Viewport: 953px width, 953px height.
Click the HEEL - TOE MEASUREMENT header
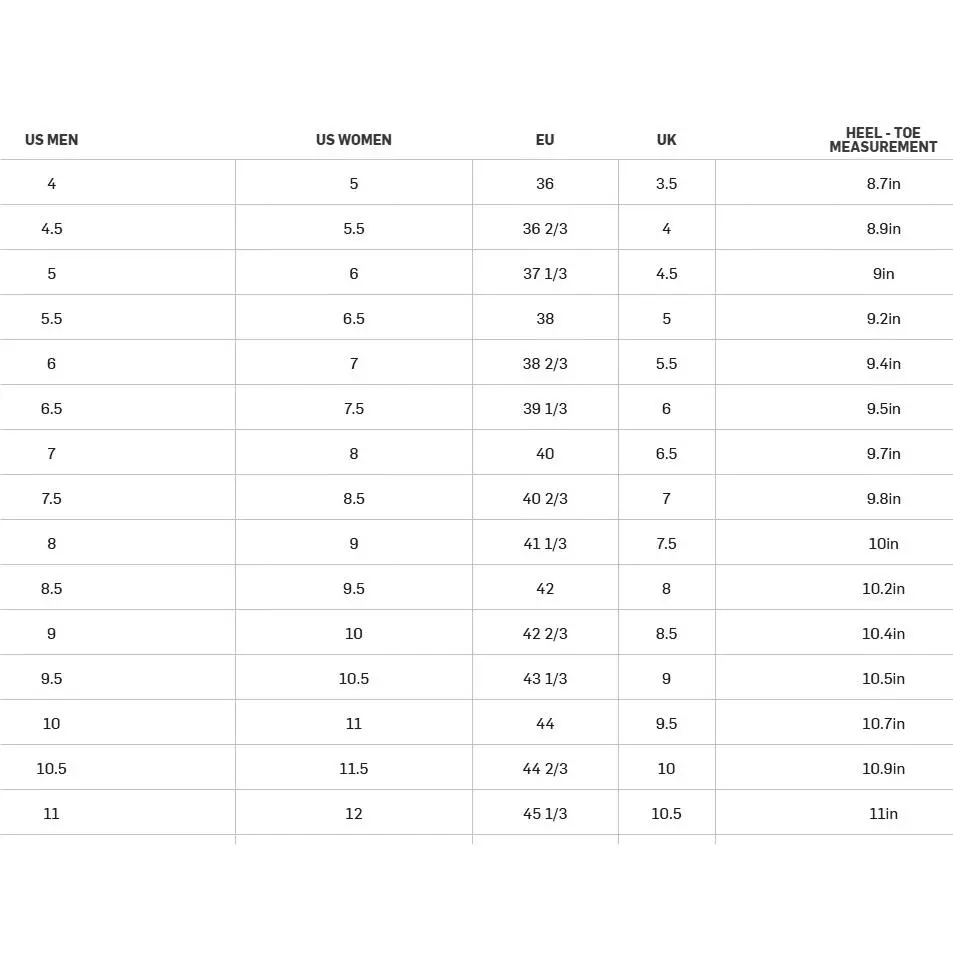pyautogui.click(x=883, y=140)
